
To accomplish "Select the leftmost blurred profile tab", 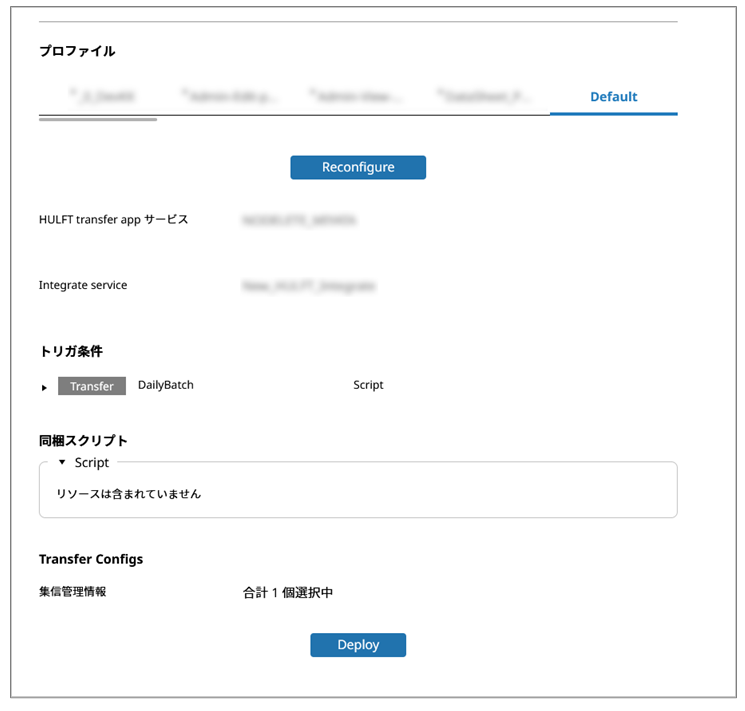I will (102, 97).
